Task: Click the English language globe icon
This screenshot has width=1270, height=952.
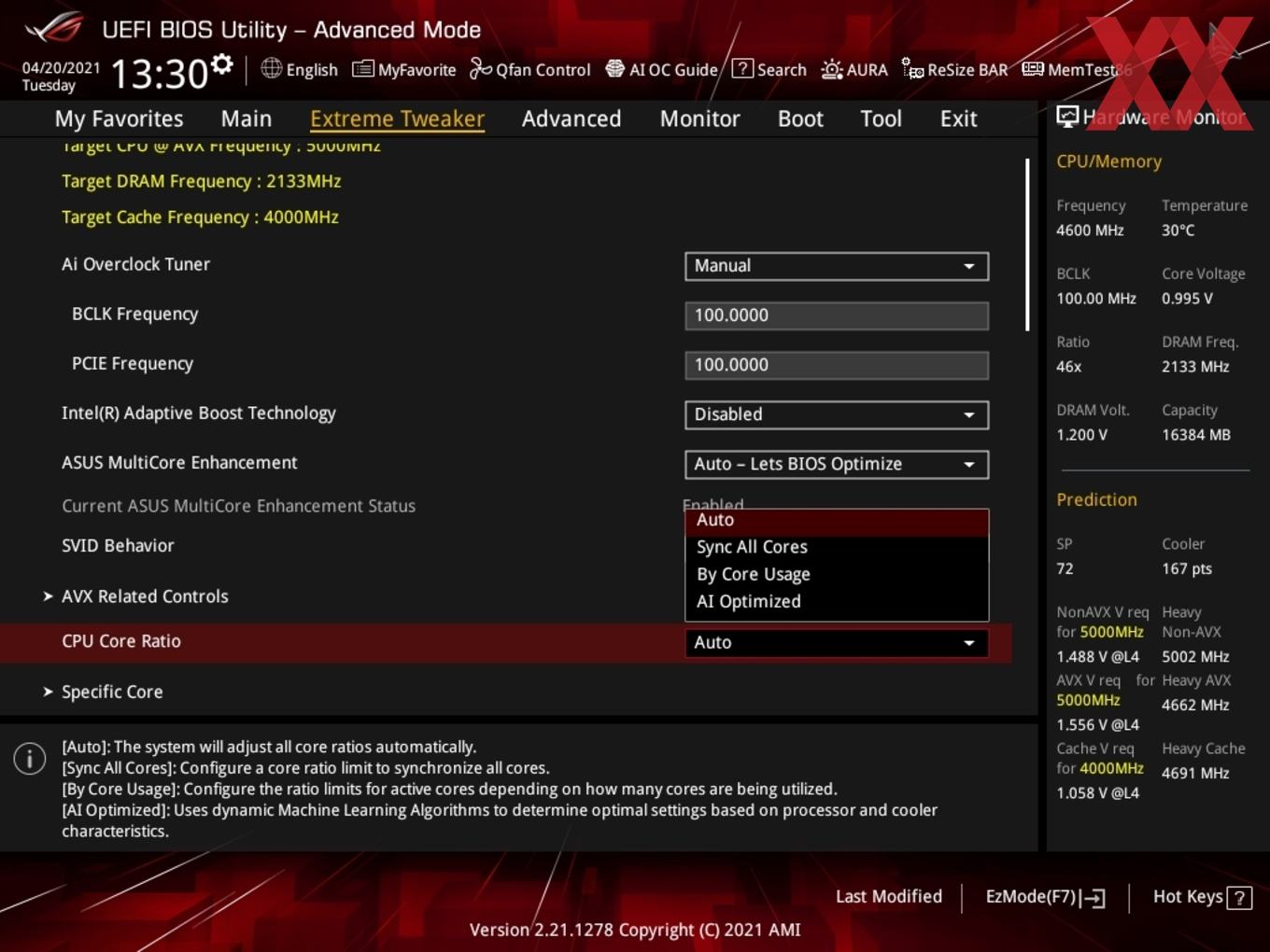Action: pos(271,68)
